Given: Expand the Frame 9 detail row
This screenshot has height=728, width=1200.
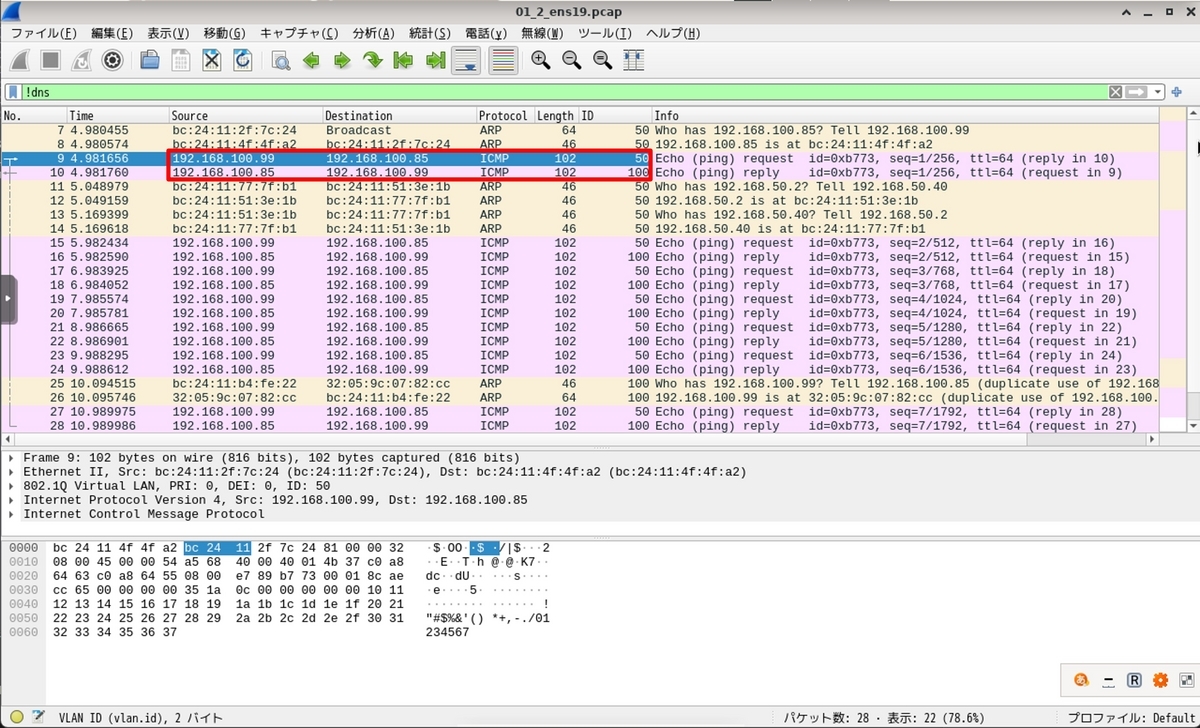Looking at the screenshot, I should (11, 458).
